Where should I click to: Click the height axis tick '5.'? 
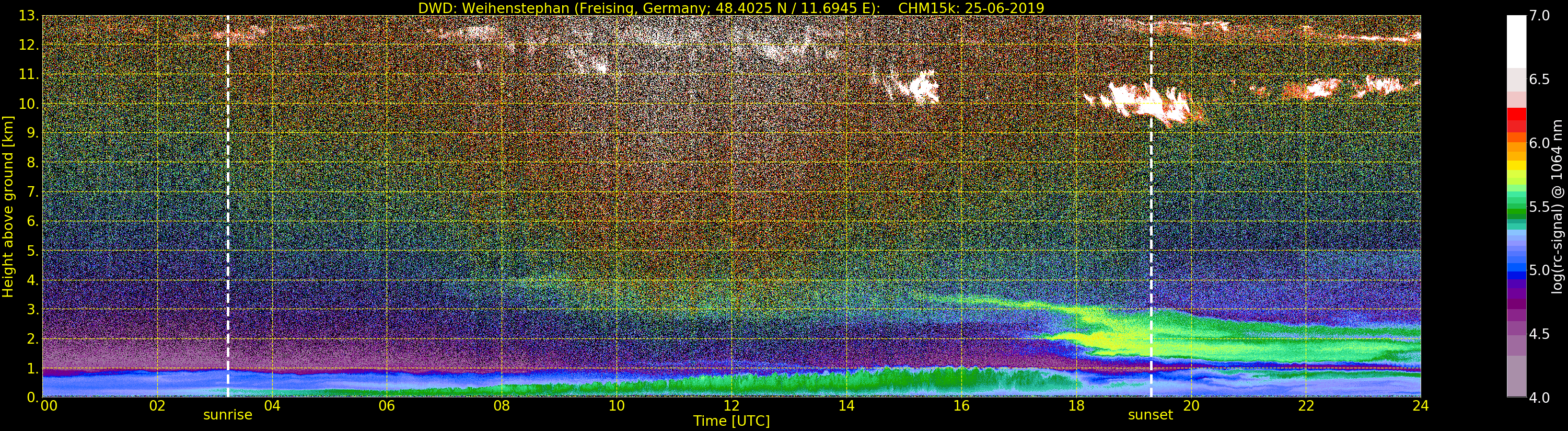coord(32,251)
